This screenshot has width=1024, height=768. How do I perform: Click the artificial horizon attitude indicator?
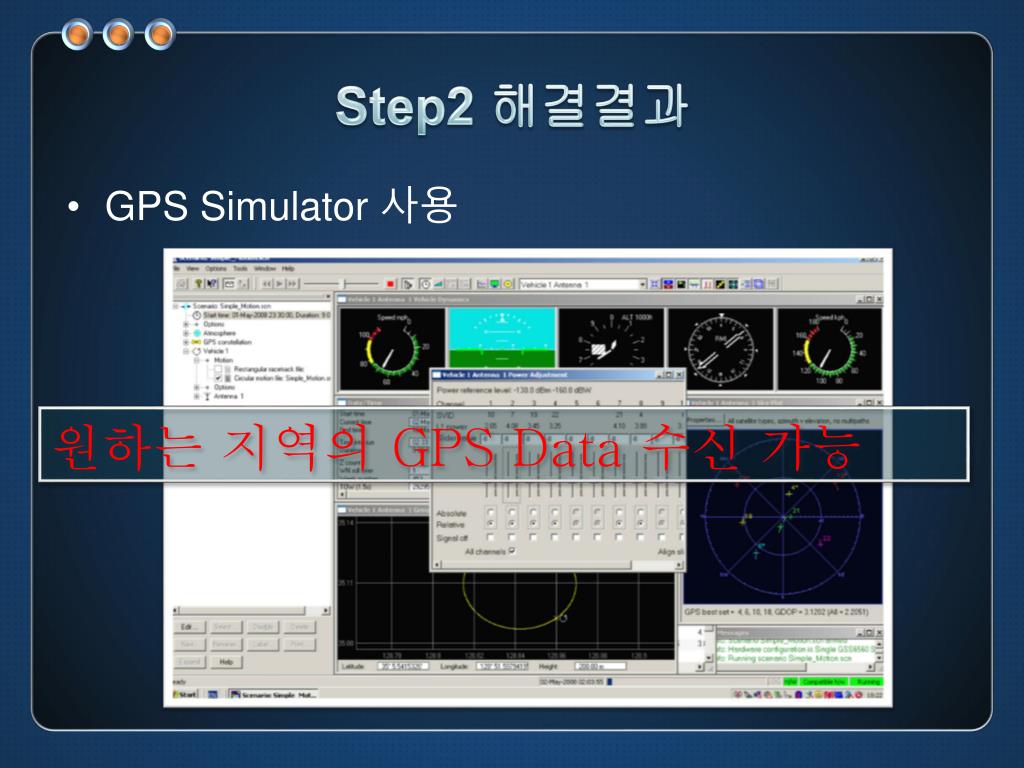click(x=502, y=338)
